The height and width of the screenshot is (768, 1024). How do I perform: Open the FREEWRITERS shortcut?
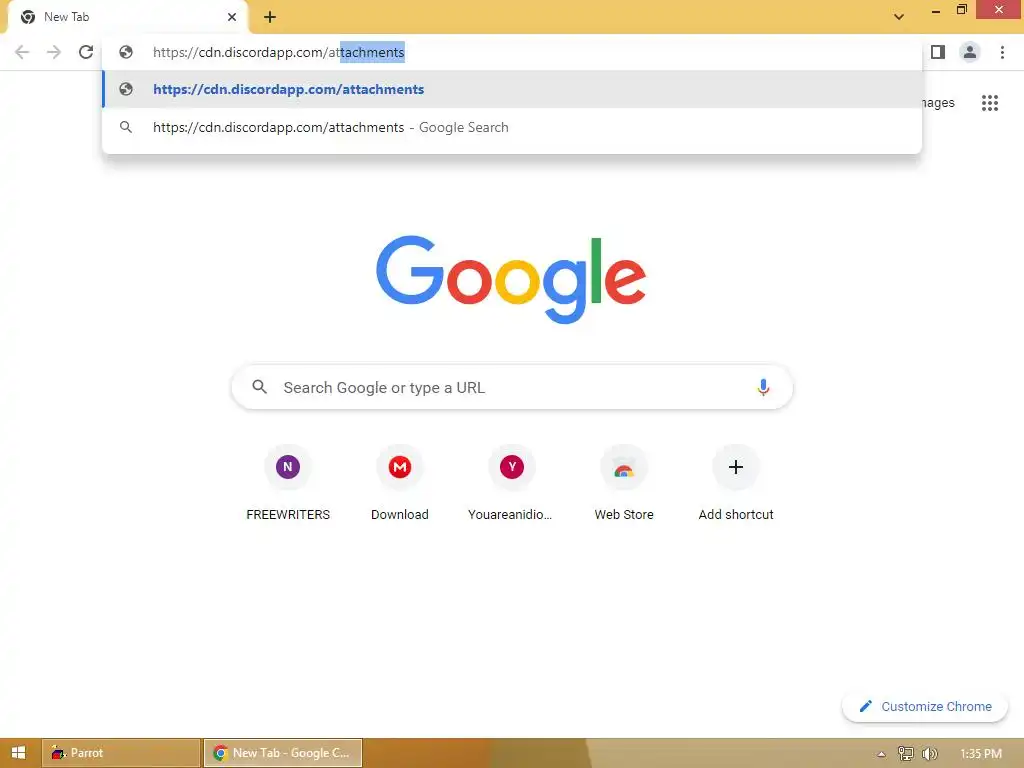pos(288,484)
